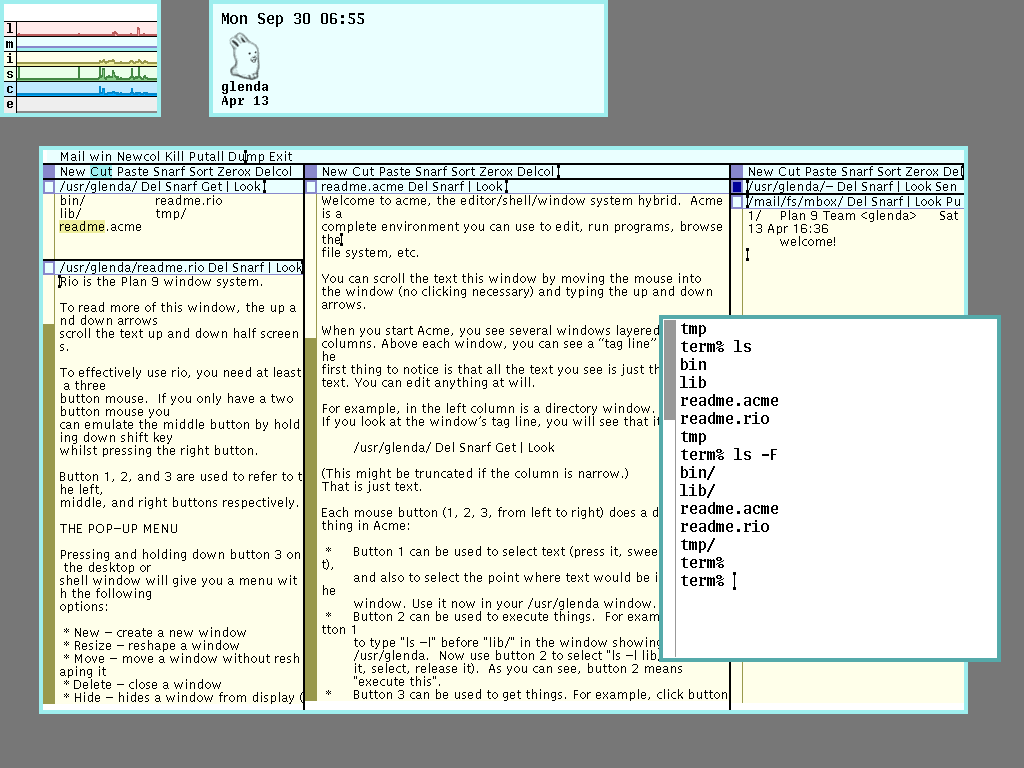Click the 'i' interrupt graph label in stats
This screenshot has height=768, width=1024.
(9, 59)
